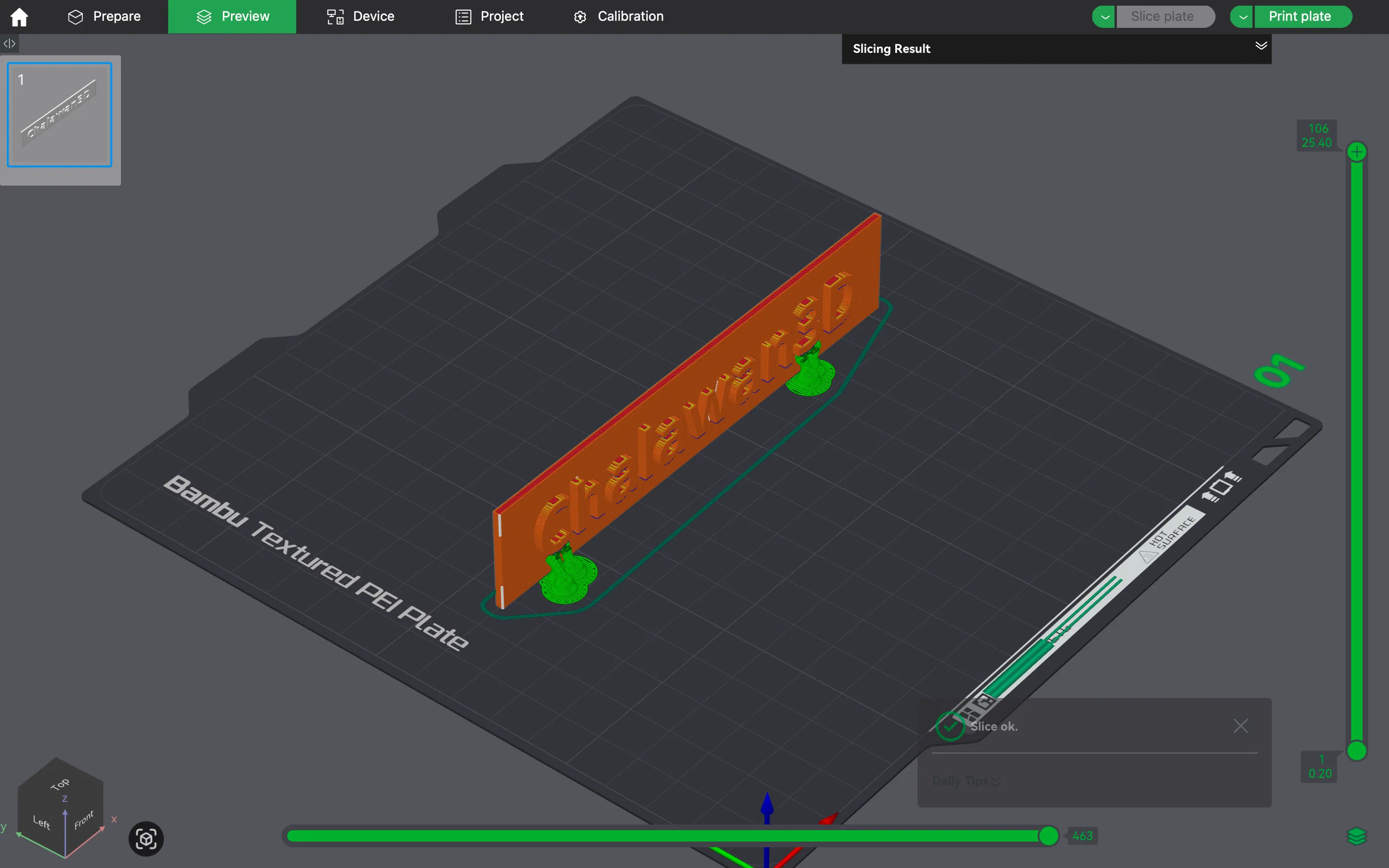Viewport: 1389px width, 868px height.
Task: Click the Left face of view cube
Action: tap(42, 822)
